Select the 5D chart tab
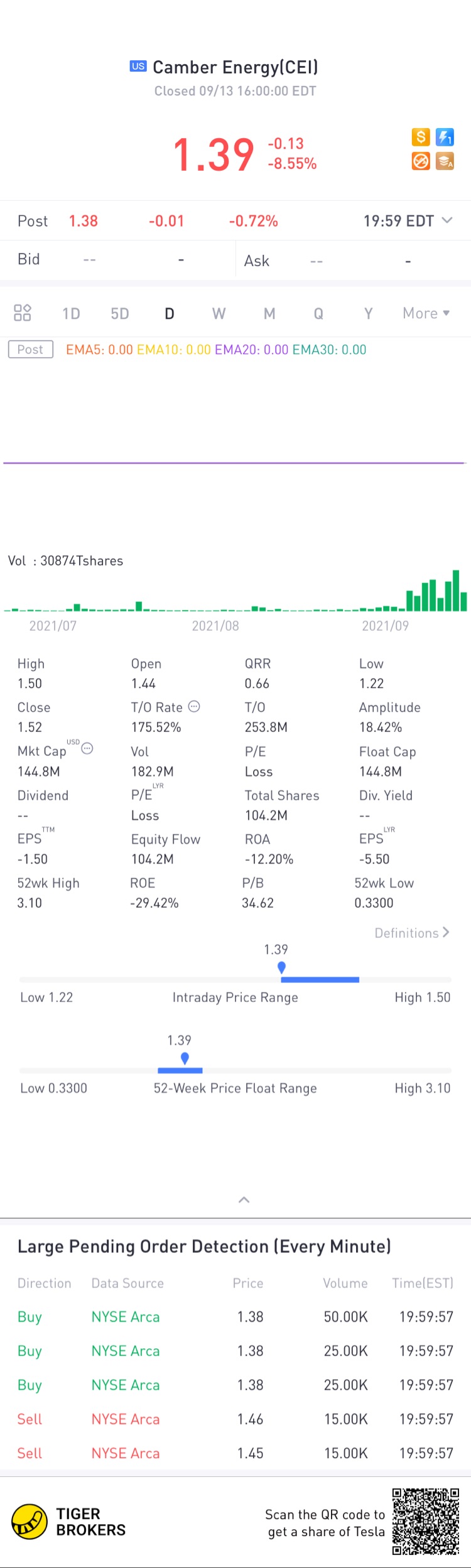Screen dimensions: 471x1568 pos(120,313)
